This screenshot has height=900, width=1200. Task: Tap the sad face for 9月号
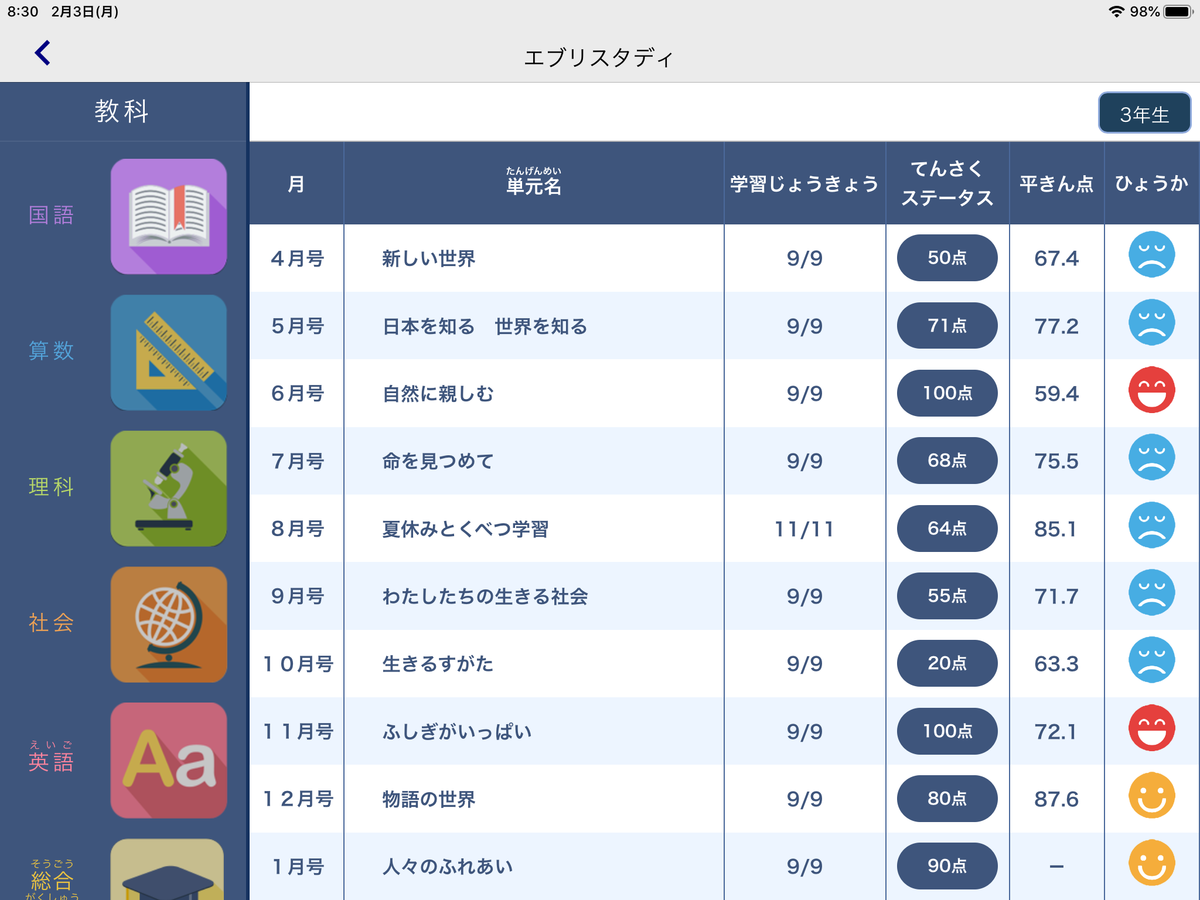(1151, 593)
